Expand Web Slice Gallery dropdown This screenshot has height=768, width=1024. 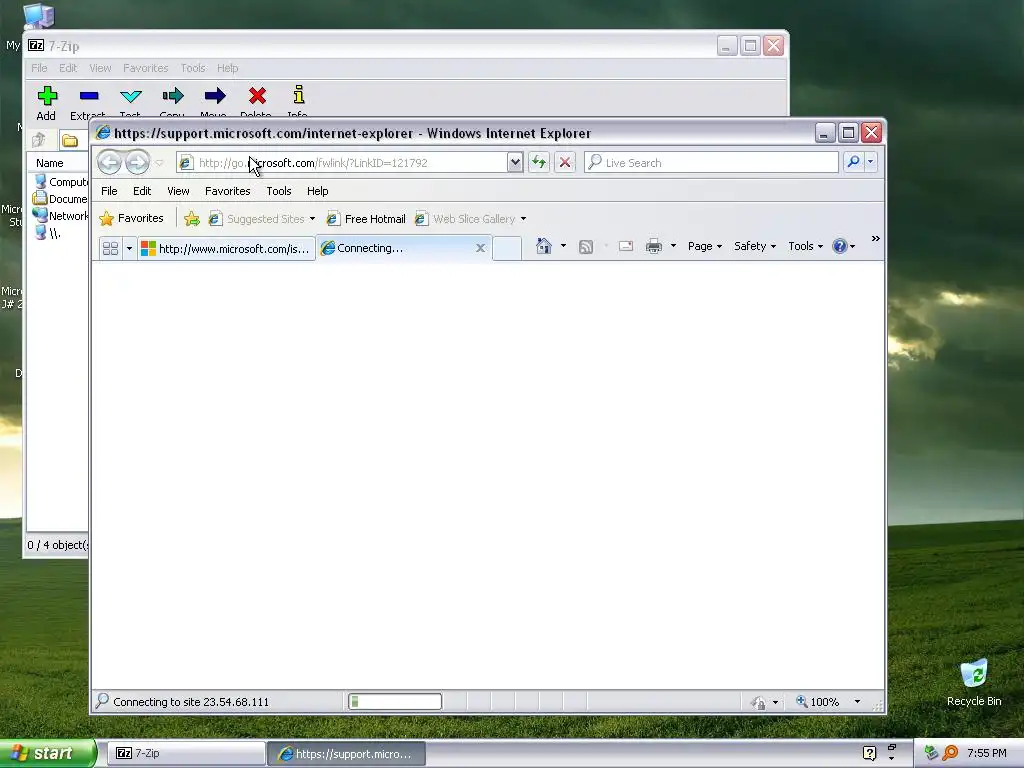tap(523, 219)
